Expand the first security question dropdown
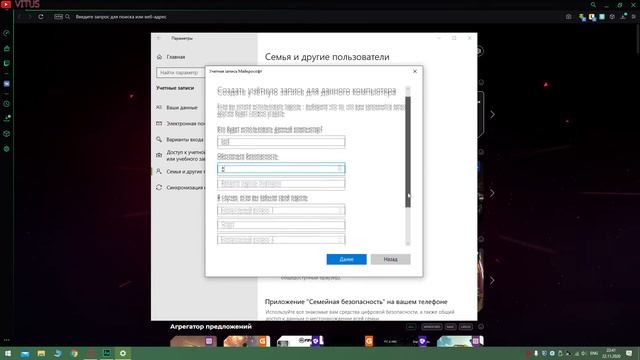This screenshot has height=360, width=640. [281, 211]
